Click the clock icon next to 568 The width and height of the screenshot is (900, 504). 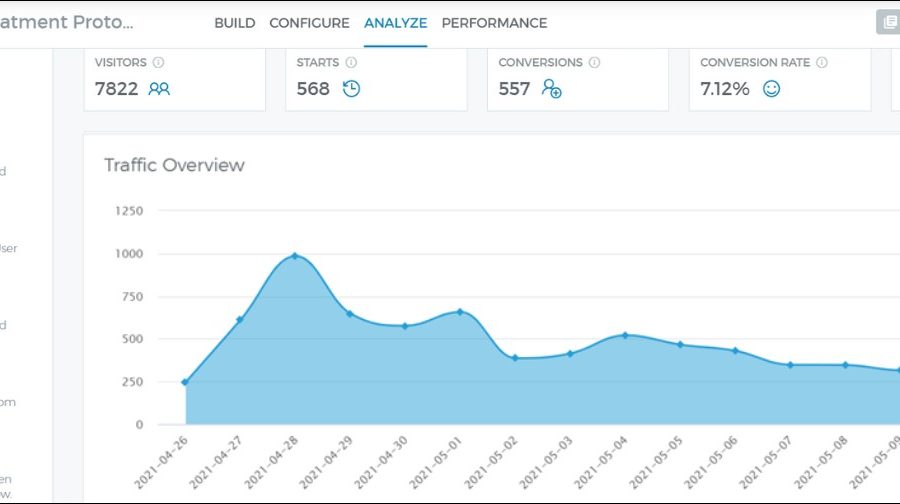pyautogui.click(x=351, y=89)
